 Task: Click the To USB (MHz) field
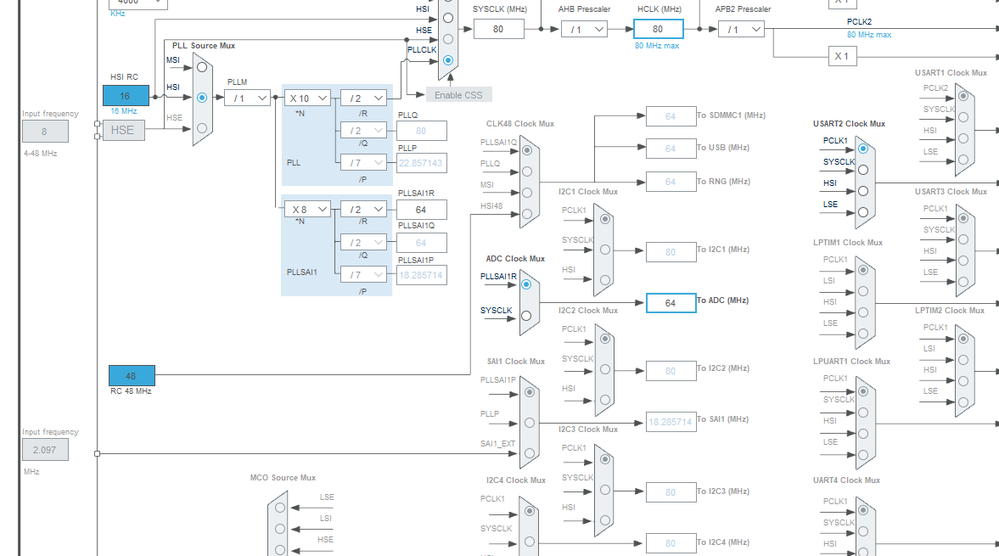[x=671, y=148]
